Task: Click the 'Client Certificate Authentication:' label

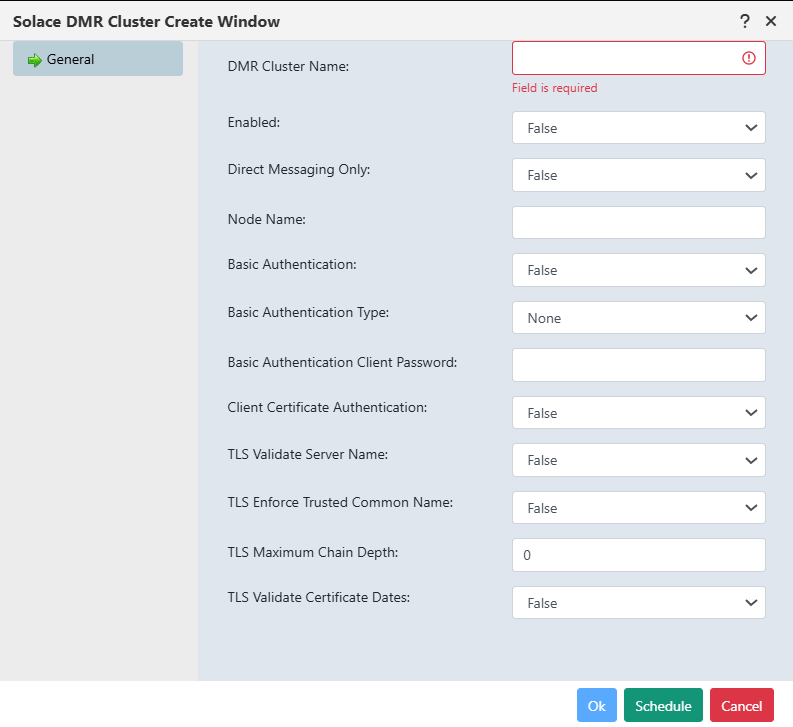Action: tap(327, 407)
